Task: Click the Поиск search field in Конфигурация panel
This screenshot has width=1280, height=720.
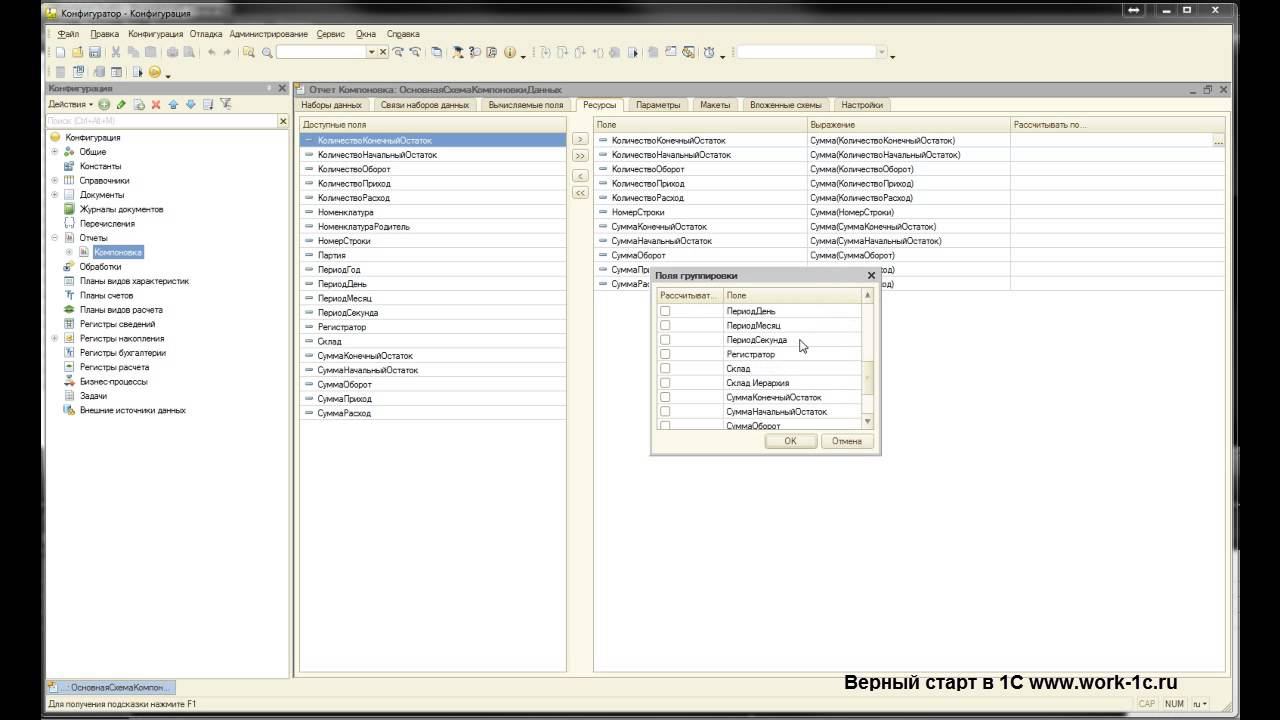Action: point(160,121)
